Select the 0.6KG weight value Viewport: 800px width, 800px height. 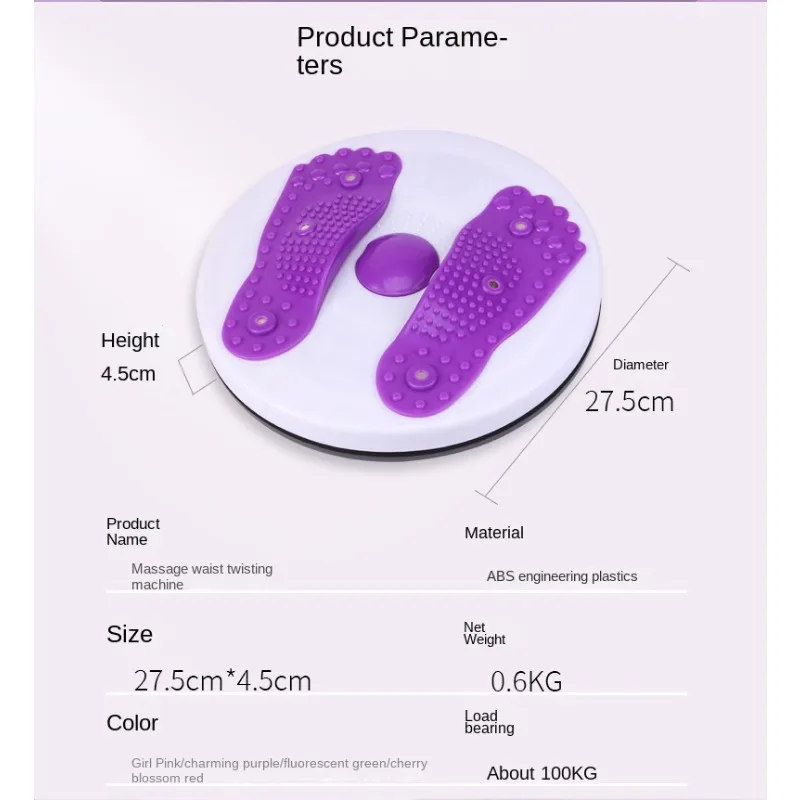click(526, 682)
